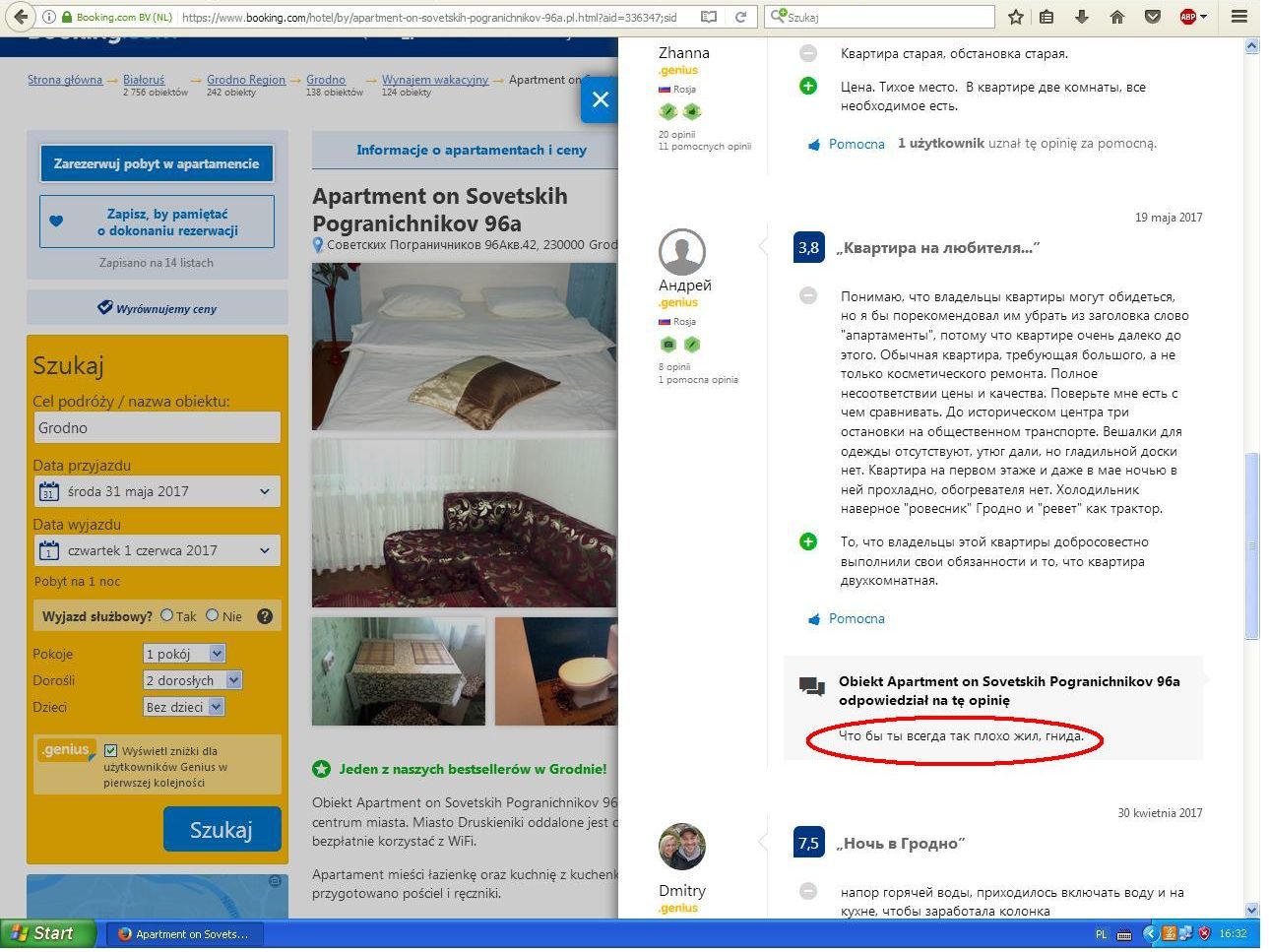Select Nie for business trip
This screenshot has height=952, width=1269.
[x=212, y=615]
